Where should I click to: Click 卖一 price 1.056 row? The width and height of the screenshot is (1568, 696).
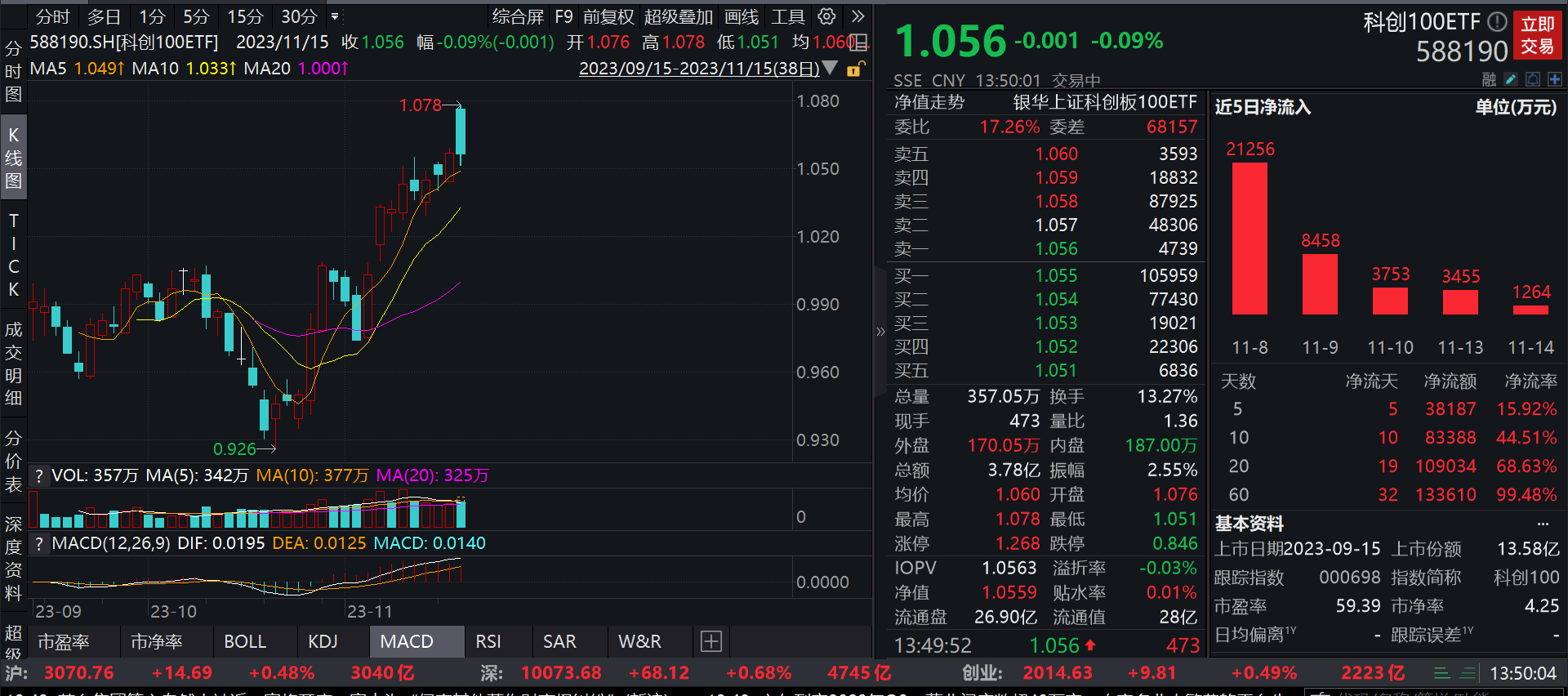1045,248
